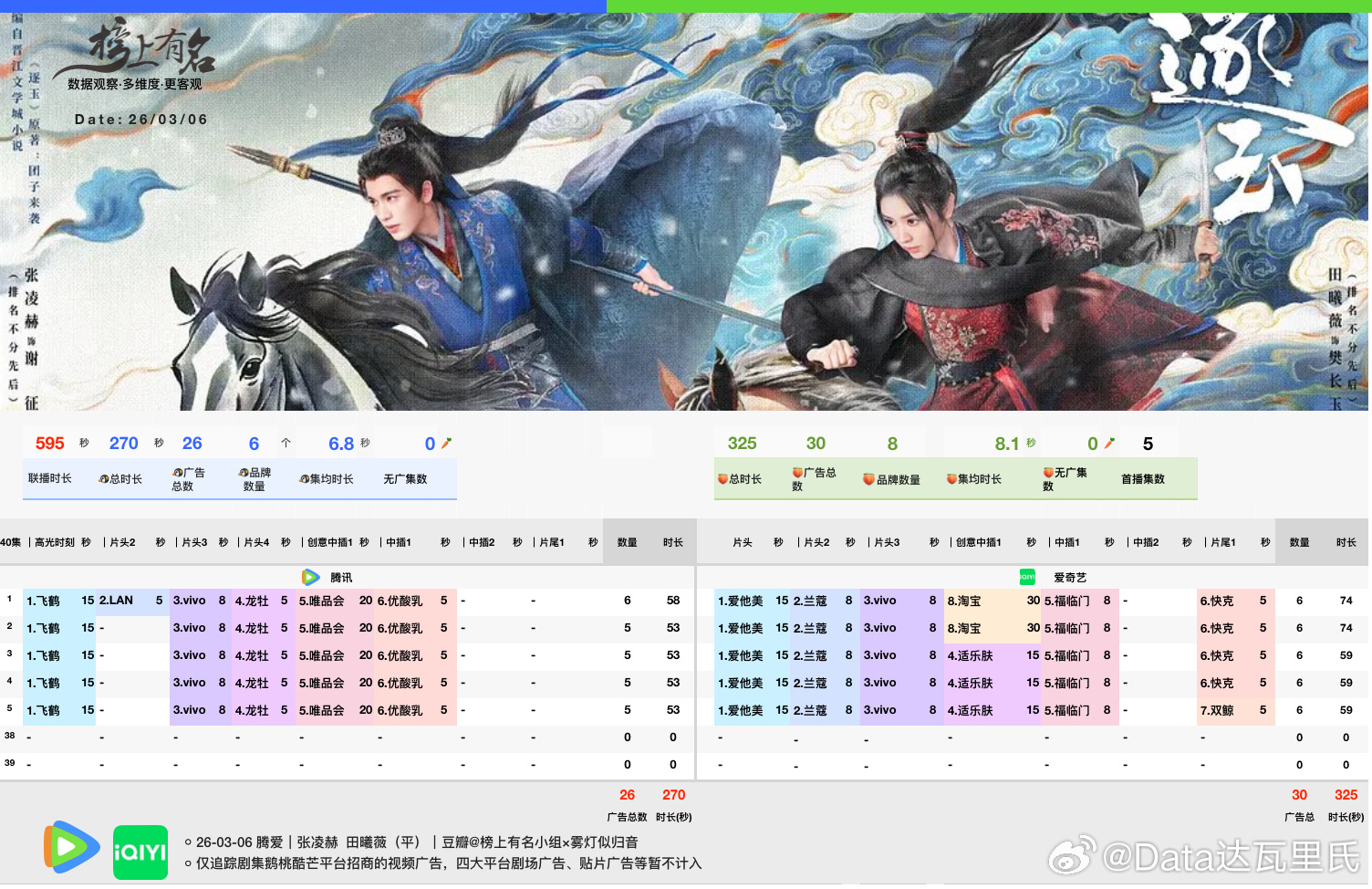Click the carrot icon beside the blue 0
Viewport: 1372px width, 889px height.
click(x=446, y=443)
